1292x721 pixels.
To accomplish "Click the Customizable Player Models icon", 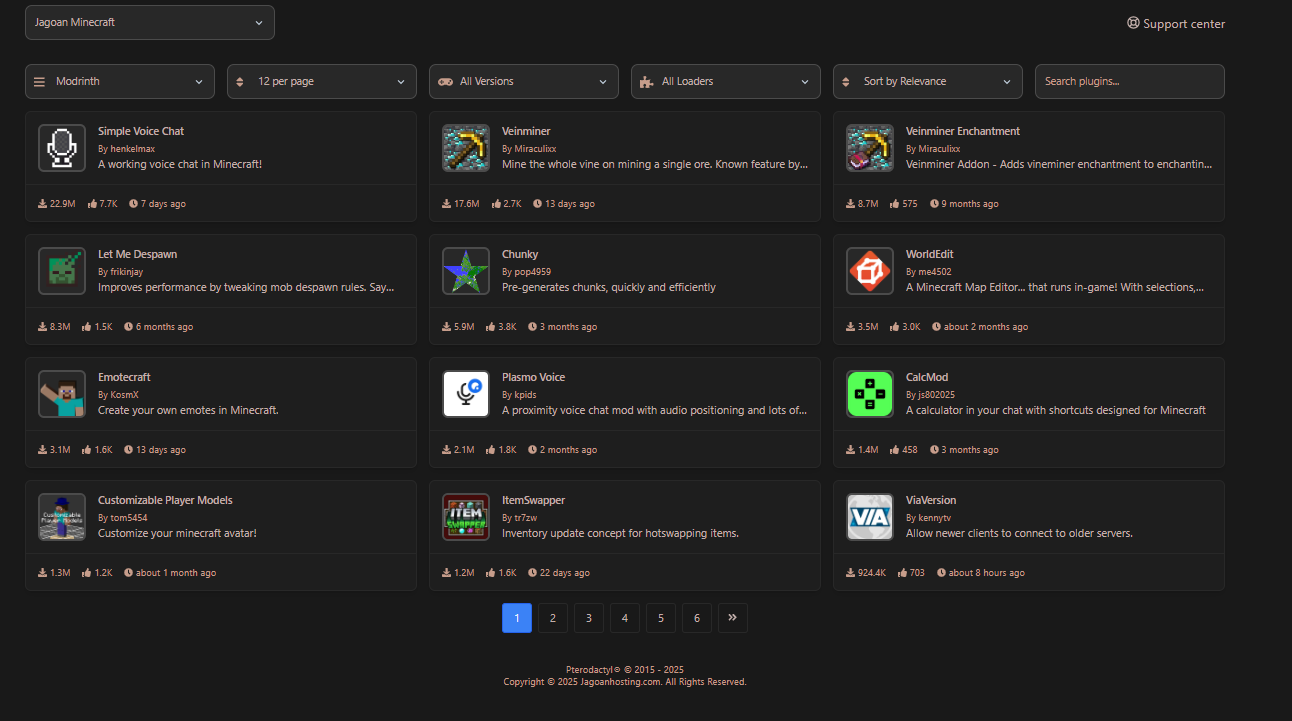I will tap(62, 517).
